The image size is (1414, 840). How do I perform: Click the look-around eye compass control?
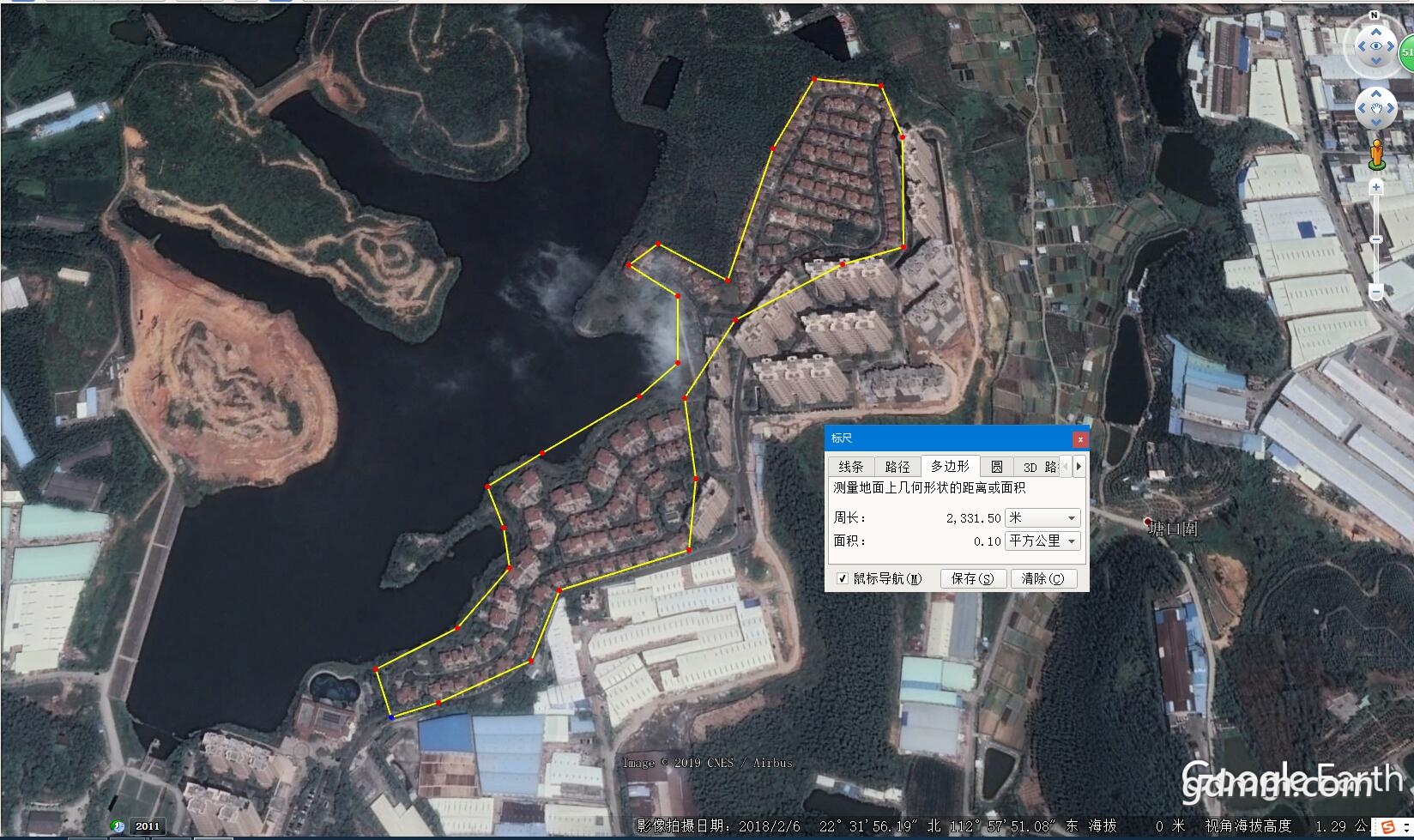pyautogui.click(x=1376, y=45)
